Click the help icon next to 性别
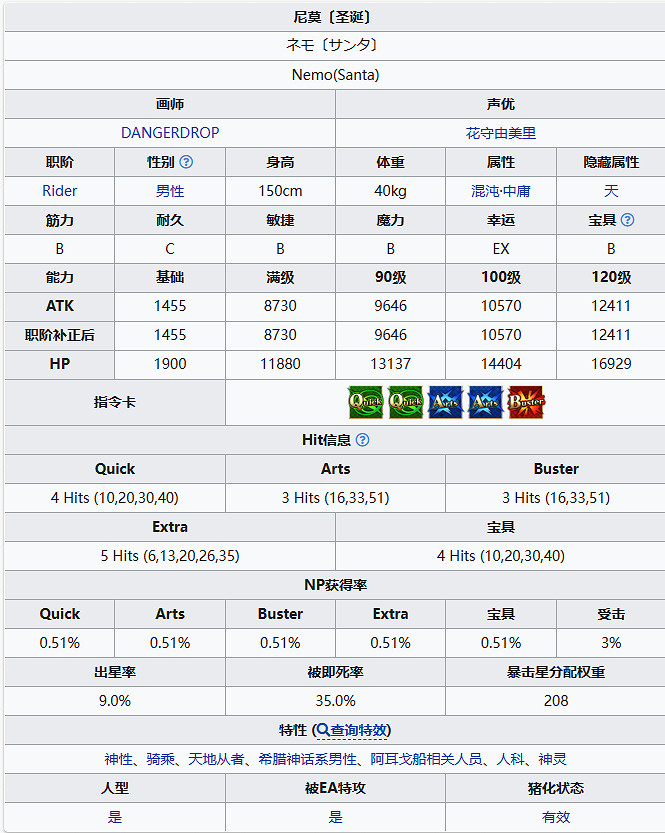This screenshot has height=833, width=665. pos(186,162)
